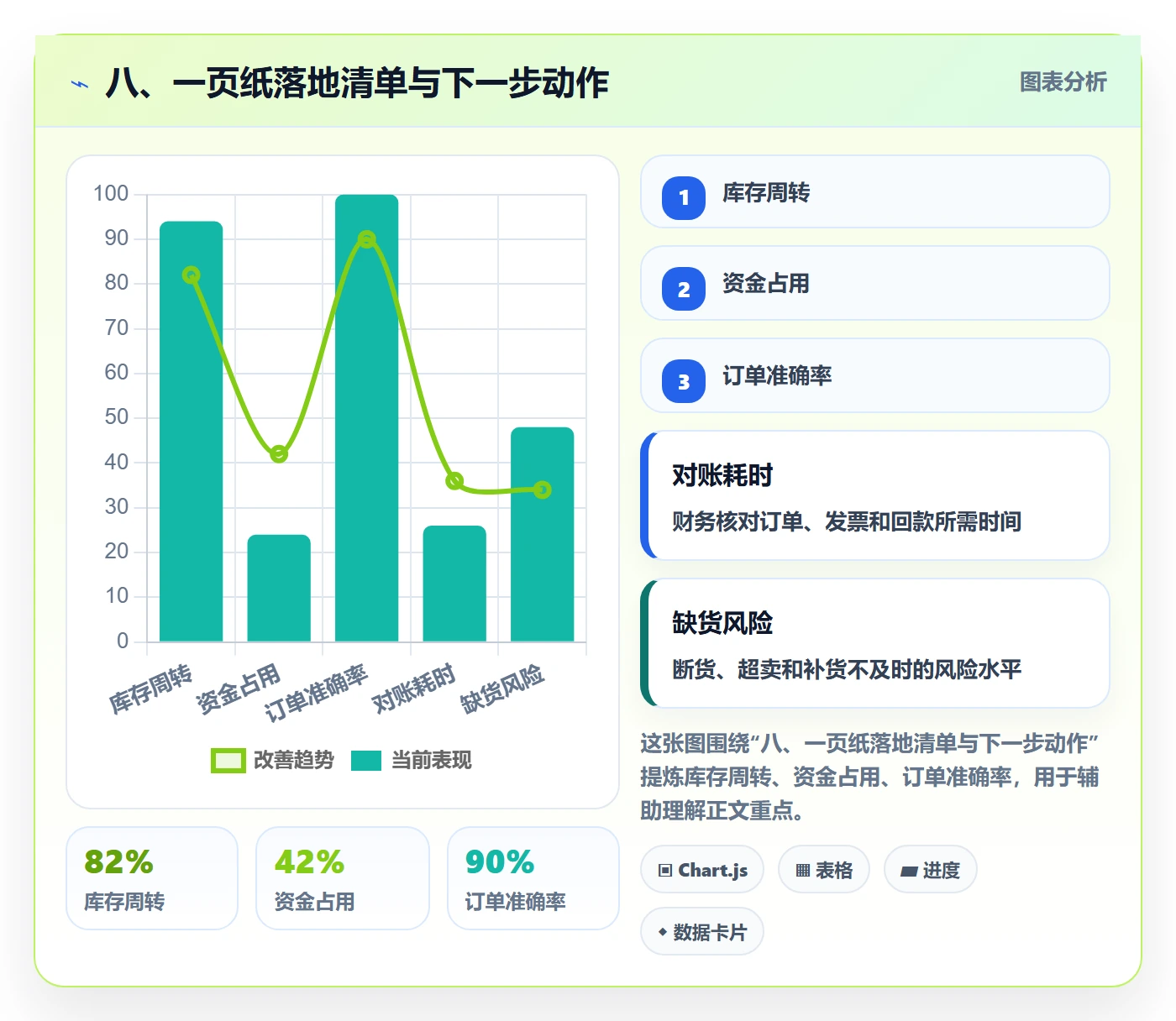This screenshot has height=1021, width=1176.
Task: Click the 财务核对订单、发票和回款所需时间 text
Action: pos(847,522)
